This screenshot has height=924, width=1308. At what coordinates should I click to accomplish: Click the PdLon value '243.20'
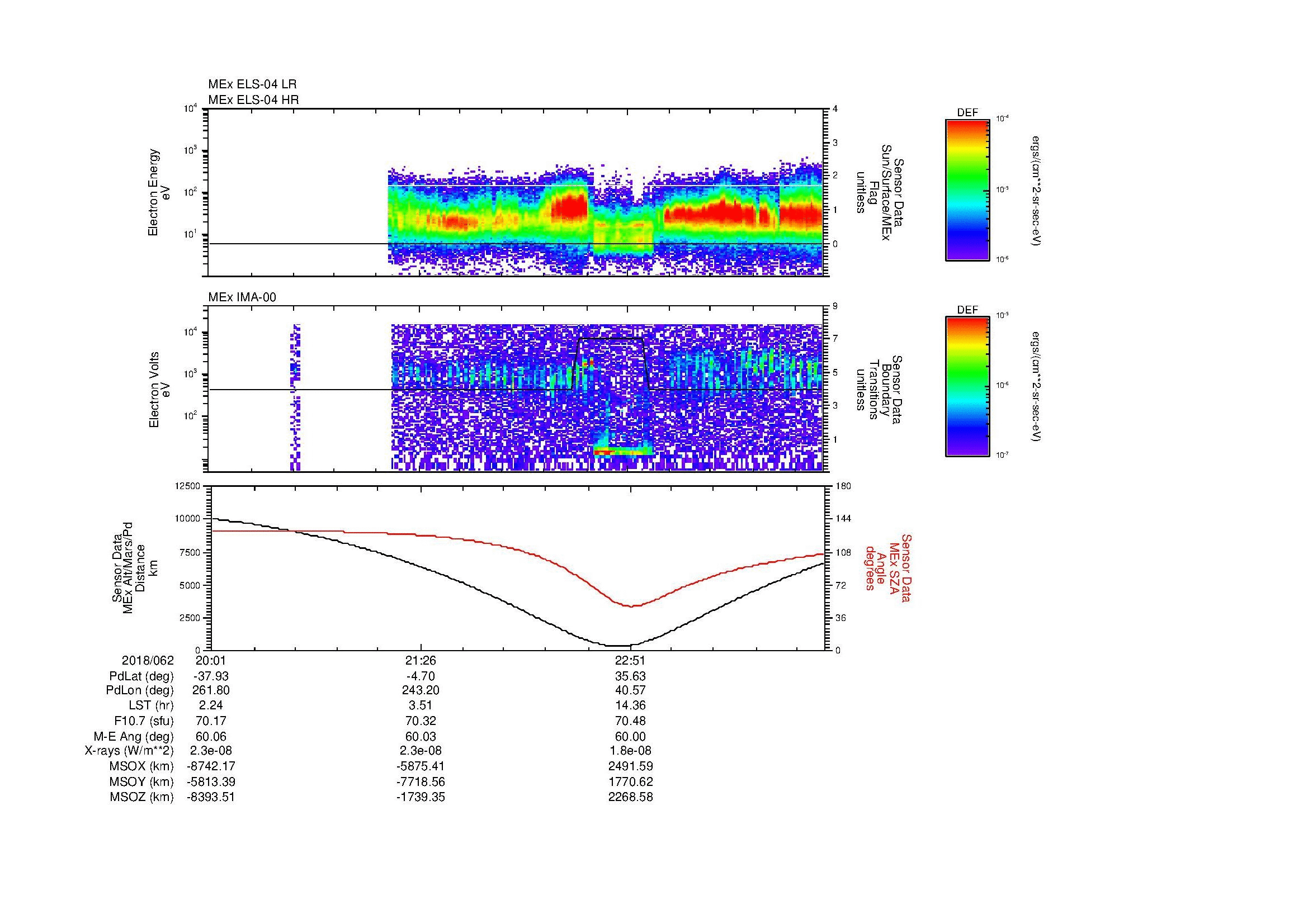click(x=421, y=690)
